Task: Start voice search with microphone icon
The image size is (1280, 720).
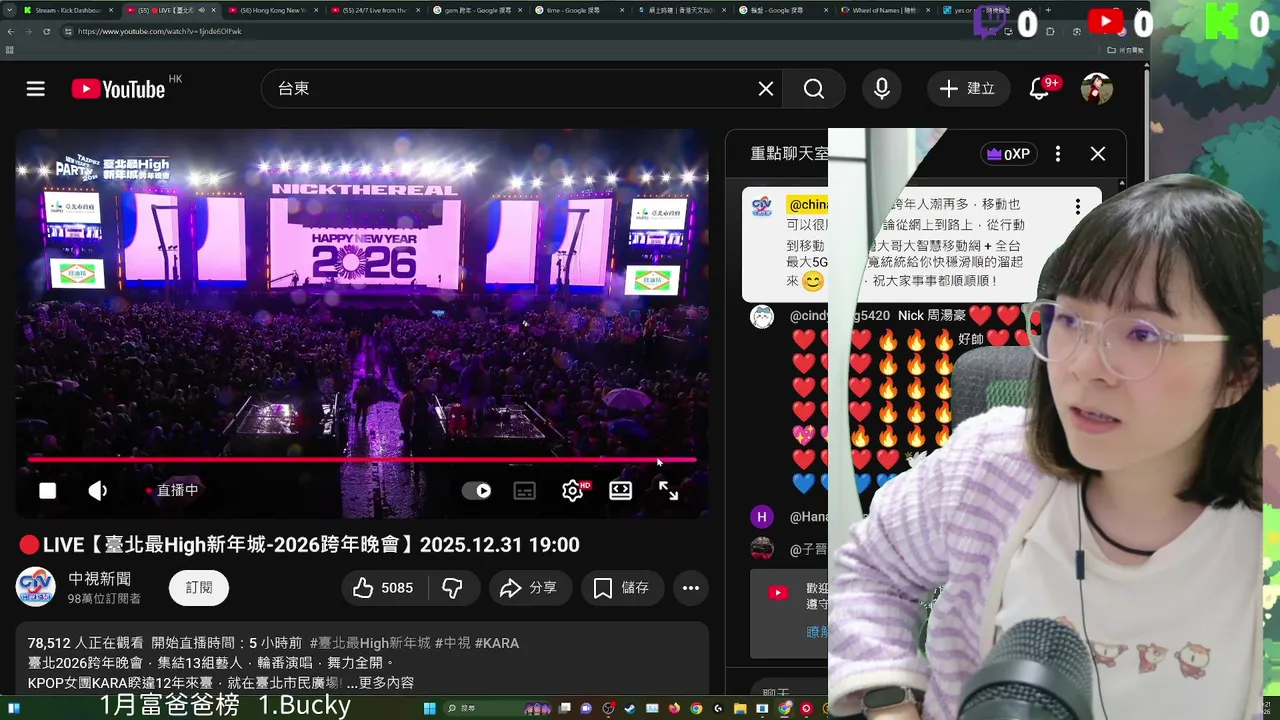Action: click(x=881, y=89)
